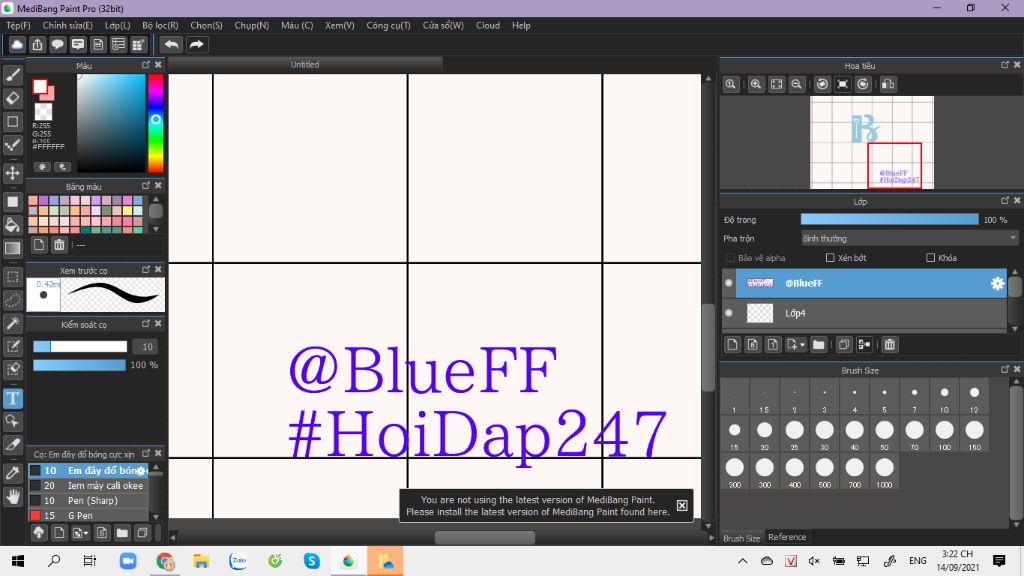Screen dimensions: 1024x576
Task: Enable the Xén bớt checkbox
Action: click(x=830, y=258)
